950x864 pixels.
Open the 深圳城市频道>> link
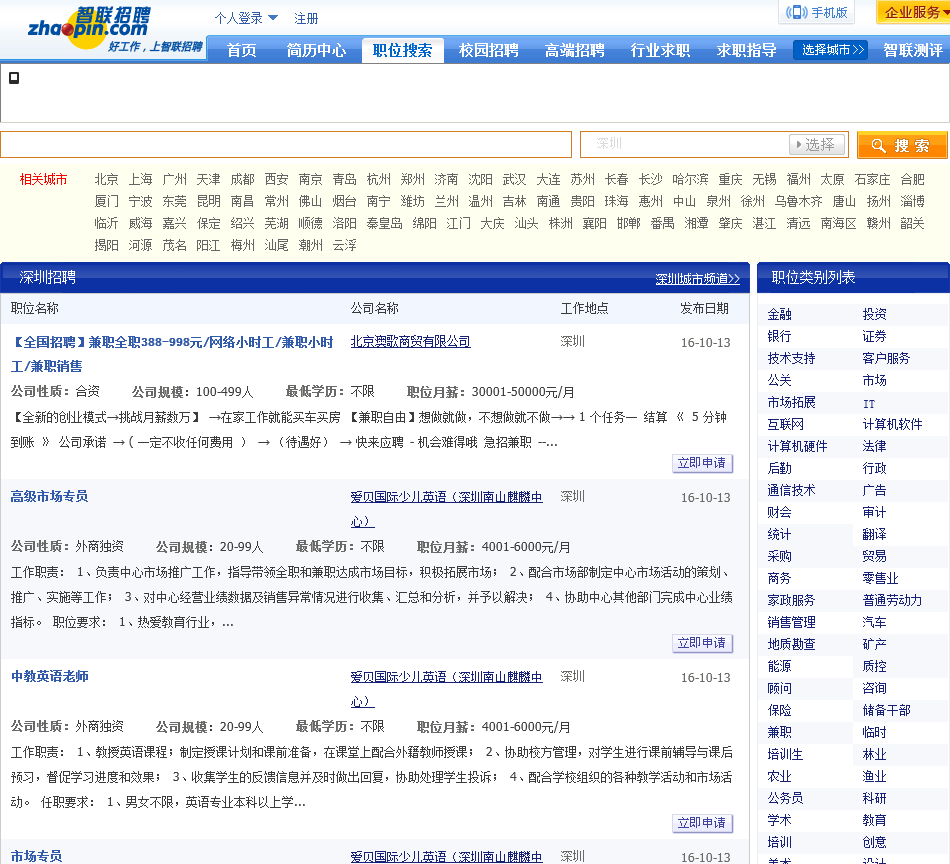[x=697, y=279]
